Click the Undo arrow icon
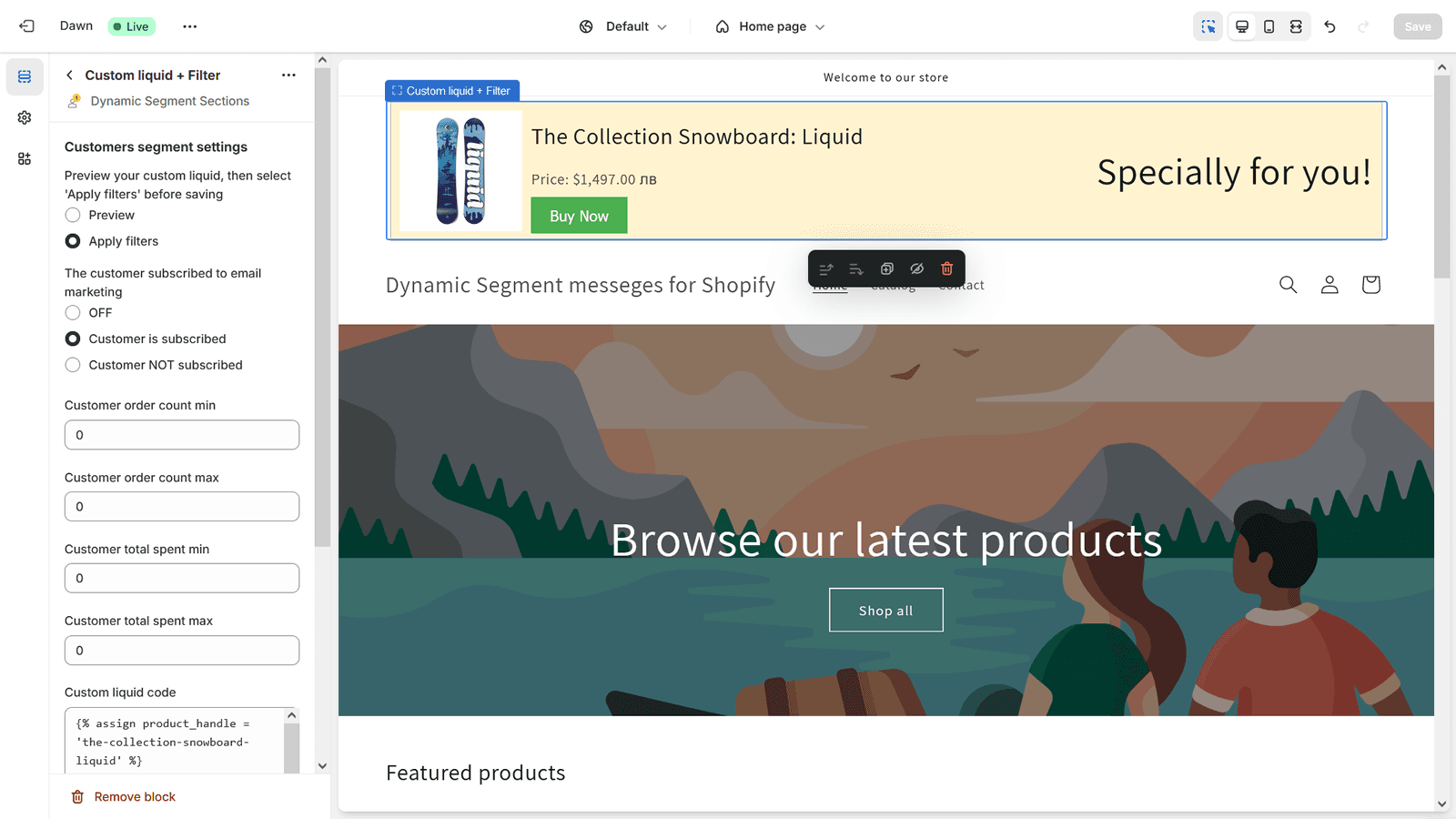Screen dimensions: 1456x819 (1330, 26)
